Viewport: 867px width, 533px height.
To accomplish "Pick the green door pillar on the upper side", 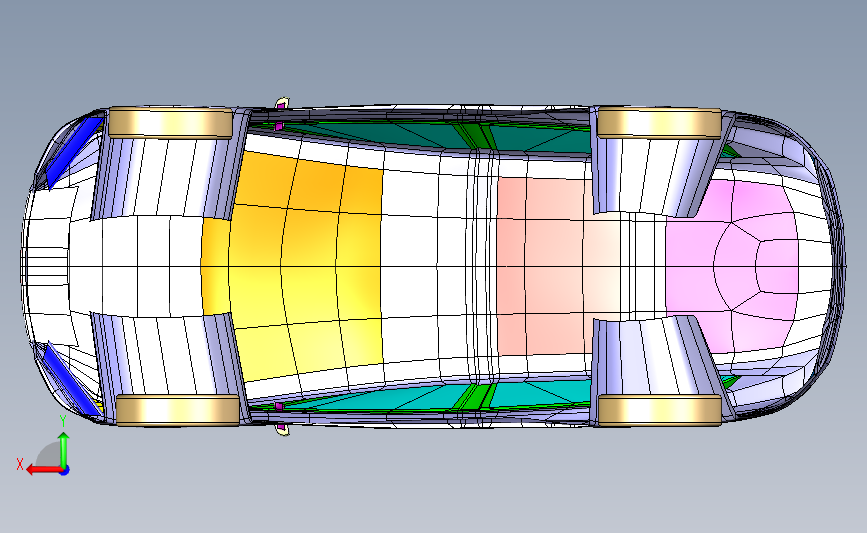I will click(474, 135).
